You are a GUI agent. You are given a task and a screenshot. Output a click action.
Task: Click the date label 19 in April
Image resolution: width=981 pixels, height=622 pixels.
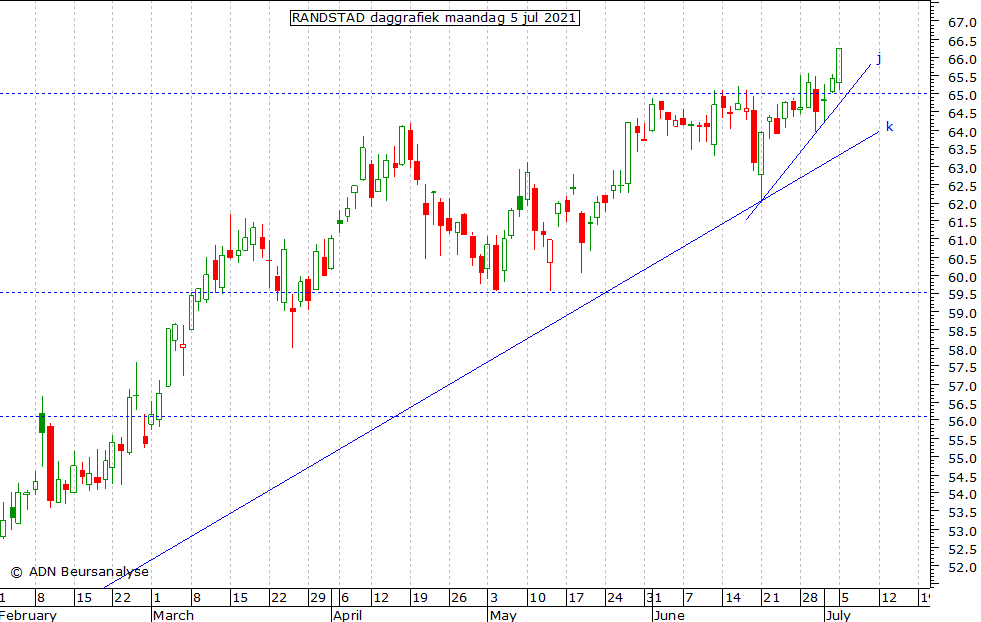(419, 598)
